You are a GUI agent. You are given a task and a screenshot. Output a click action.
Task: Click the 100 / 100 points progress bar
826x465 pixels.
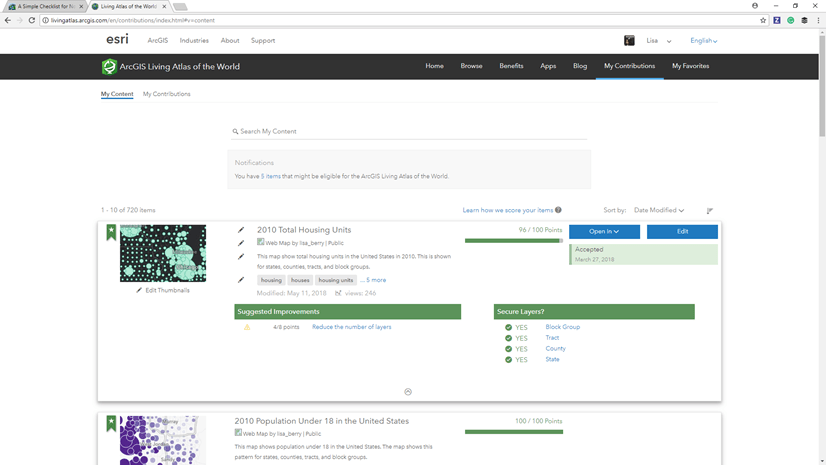[514, 432]
